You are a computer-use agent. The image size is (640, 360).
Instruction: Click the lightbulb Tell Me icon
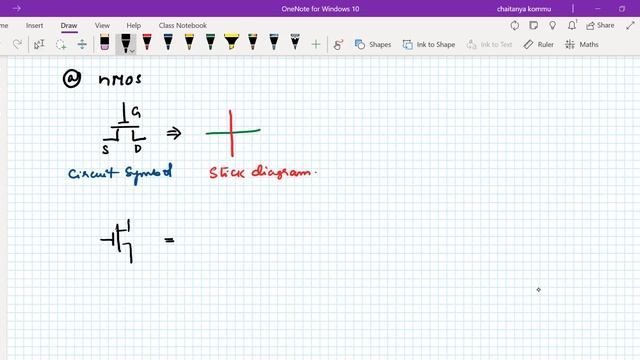point(553,25)
